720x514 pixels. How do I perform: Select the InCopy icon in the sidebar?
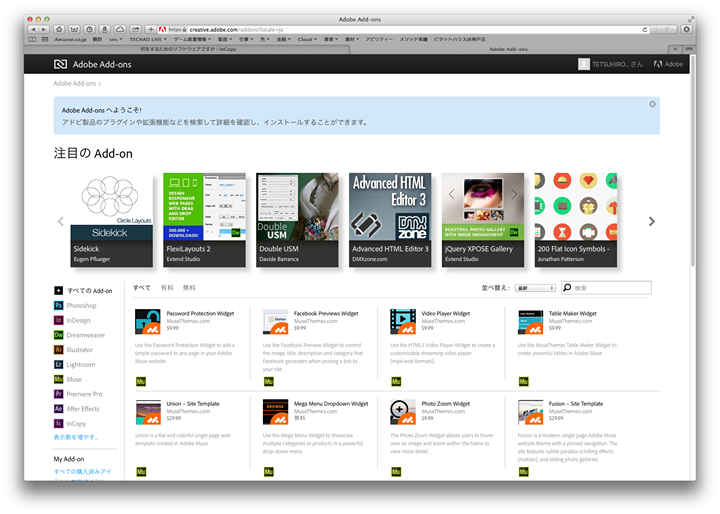(x=58, y=423)
